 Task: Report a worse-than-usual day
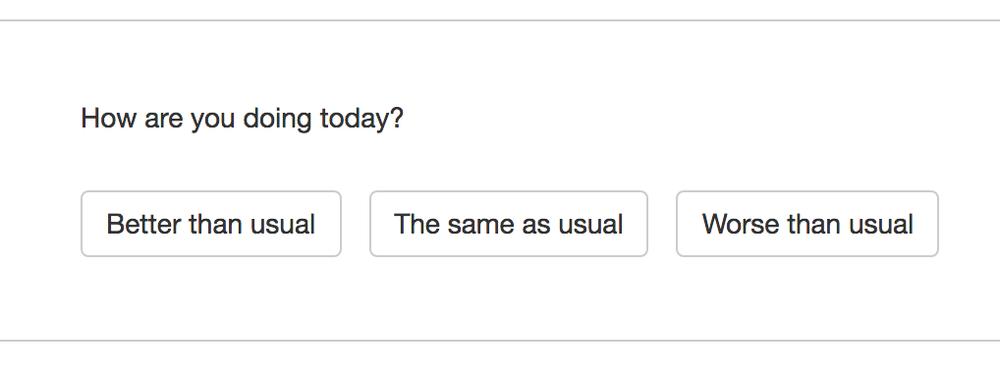click(x=807, y=224)
